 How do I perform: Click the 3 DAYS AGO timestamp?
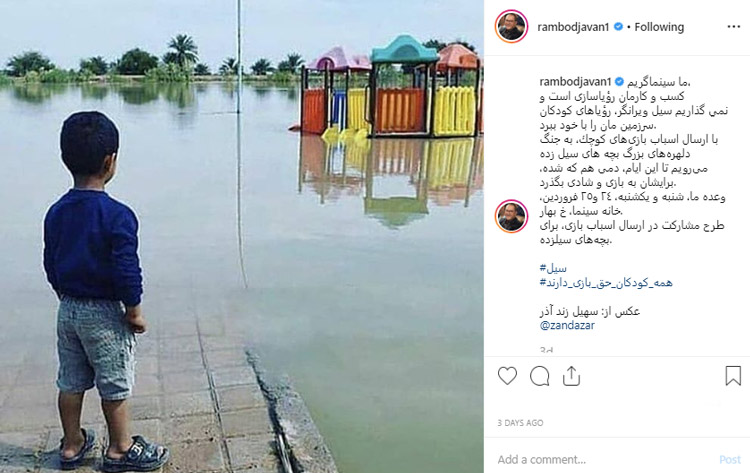pos(520,423)
